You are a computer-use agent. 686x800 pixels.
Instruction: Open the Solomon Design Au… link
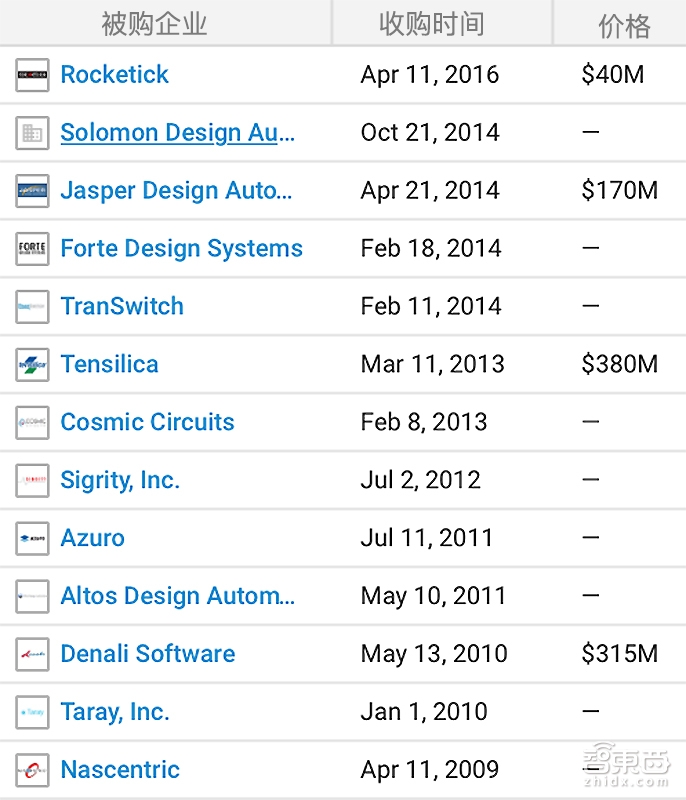point(177,133)
